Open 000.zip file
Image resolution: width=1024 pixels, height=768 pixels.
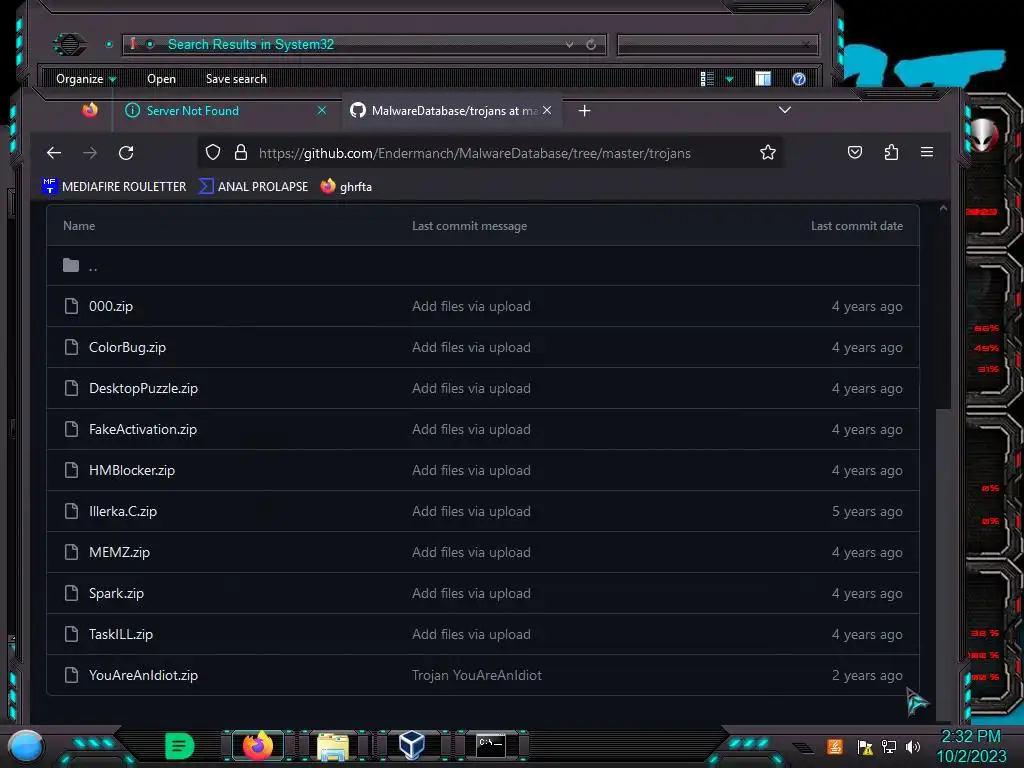point(111,306)
